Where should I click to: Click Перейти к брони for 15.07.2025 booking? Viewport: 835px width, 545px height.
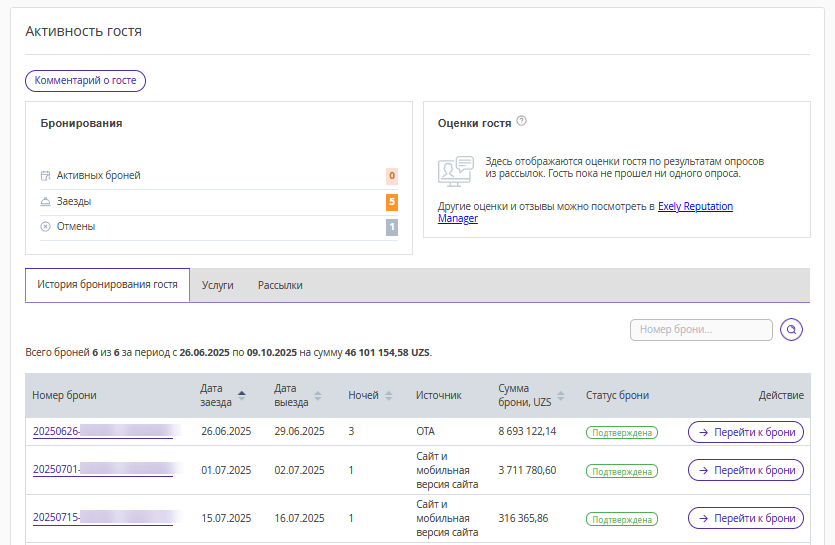click(x=745, y=518)
